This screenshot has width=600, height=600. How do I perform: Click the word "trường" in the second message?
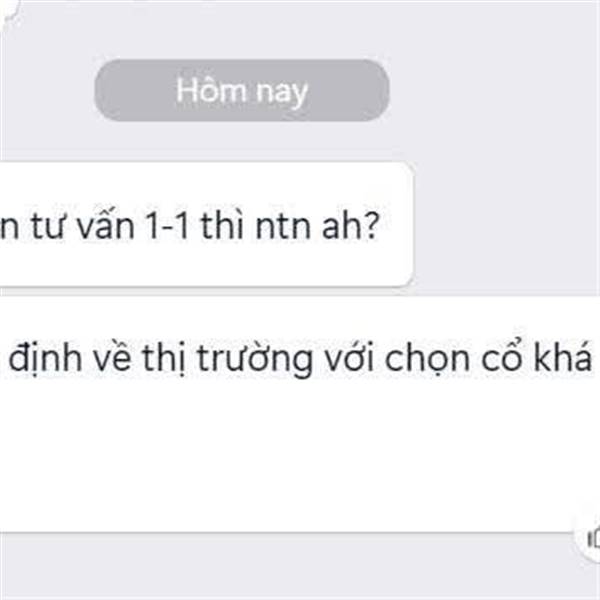point(254,359)
